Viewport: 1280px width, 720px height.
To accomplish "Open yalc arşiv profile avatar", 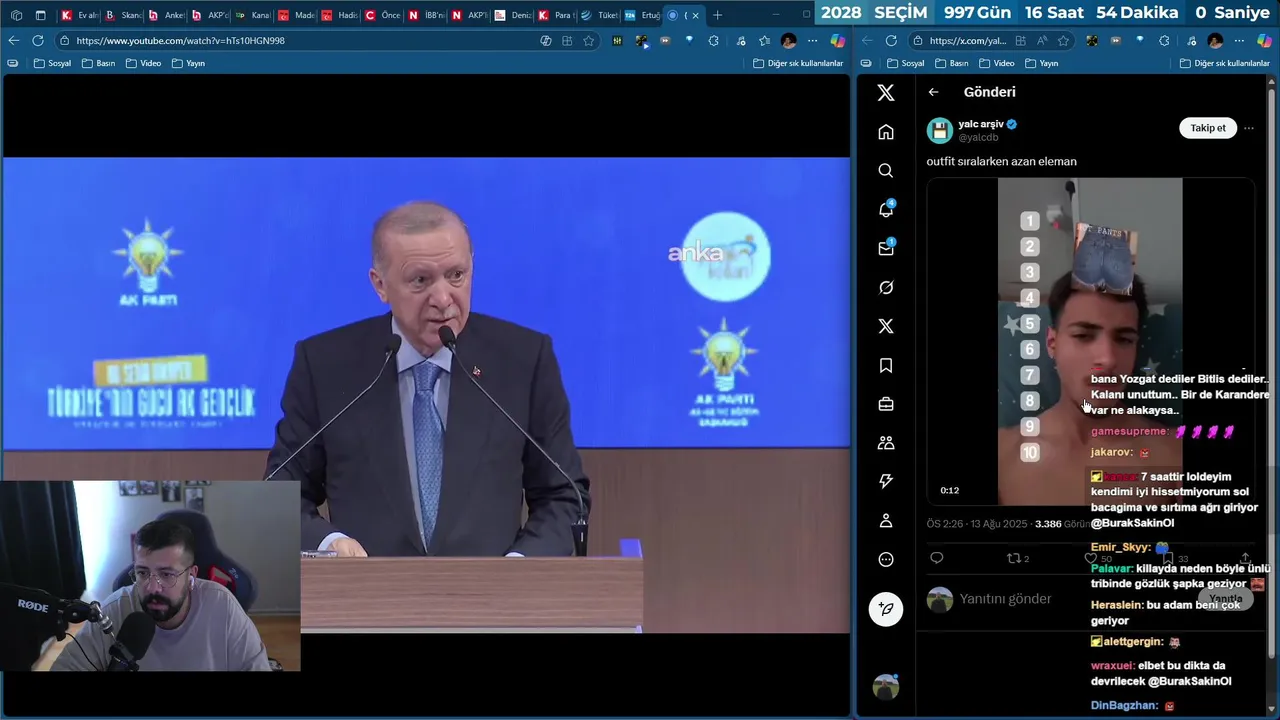I will [x=939, y=131].
